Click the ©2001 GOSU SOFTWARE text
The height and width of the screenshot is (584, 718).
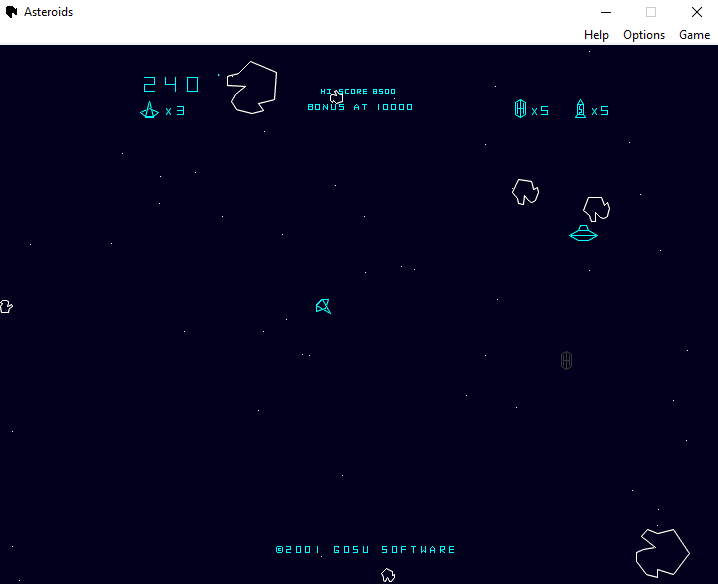pos(365,549)
